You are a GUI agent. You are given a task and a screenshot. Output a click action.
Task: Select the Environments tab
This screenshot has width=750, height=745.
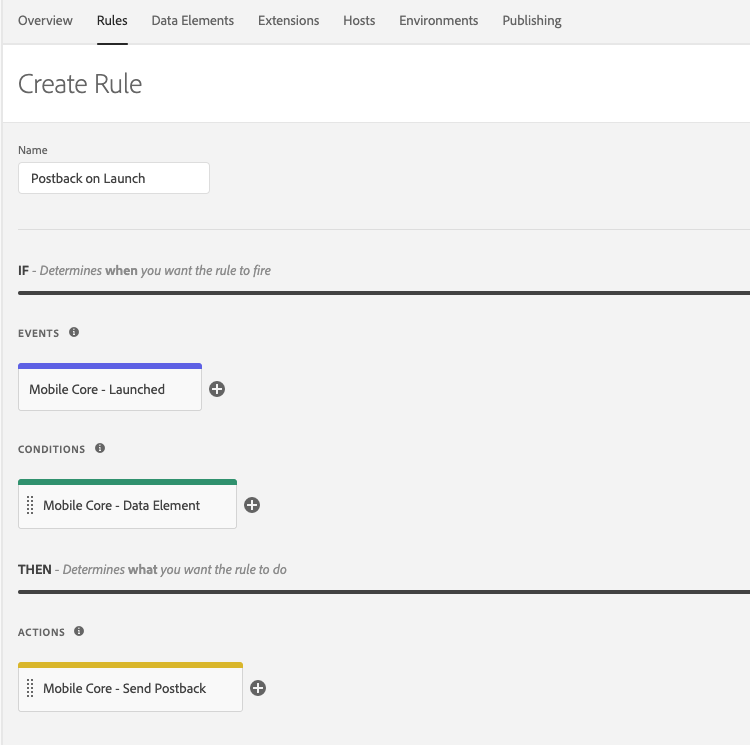click(x=439, y=21)
